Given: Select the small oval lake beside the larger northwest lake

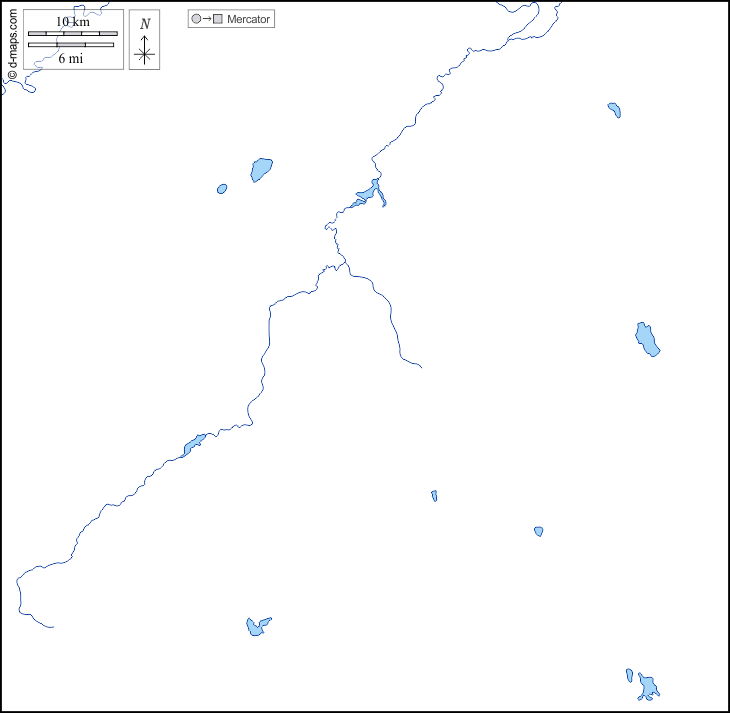Looking at the screenshot, I should [222, 188].
